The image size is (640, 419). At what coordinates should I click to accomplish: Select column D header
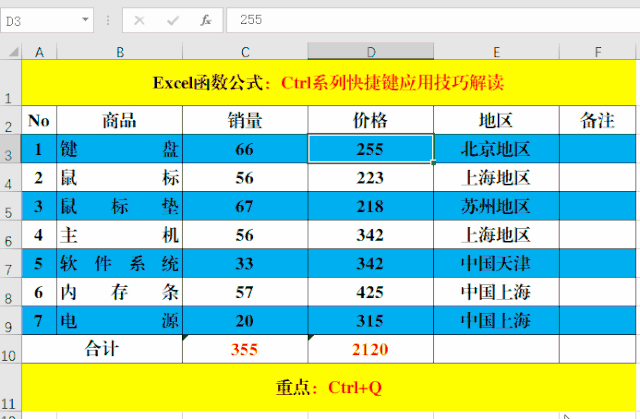371,52
